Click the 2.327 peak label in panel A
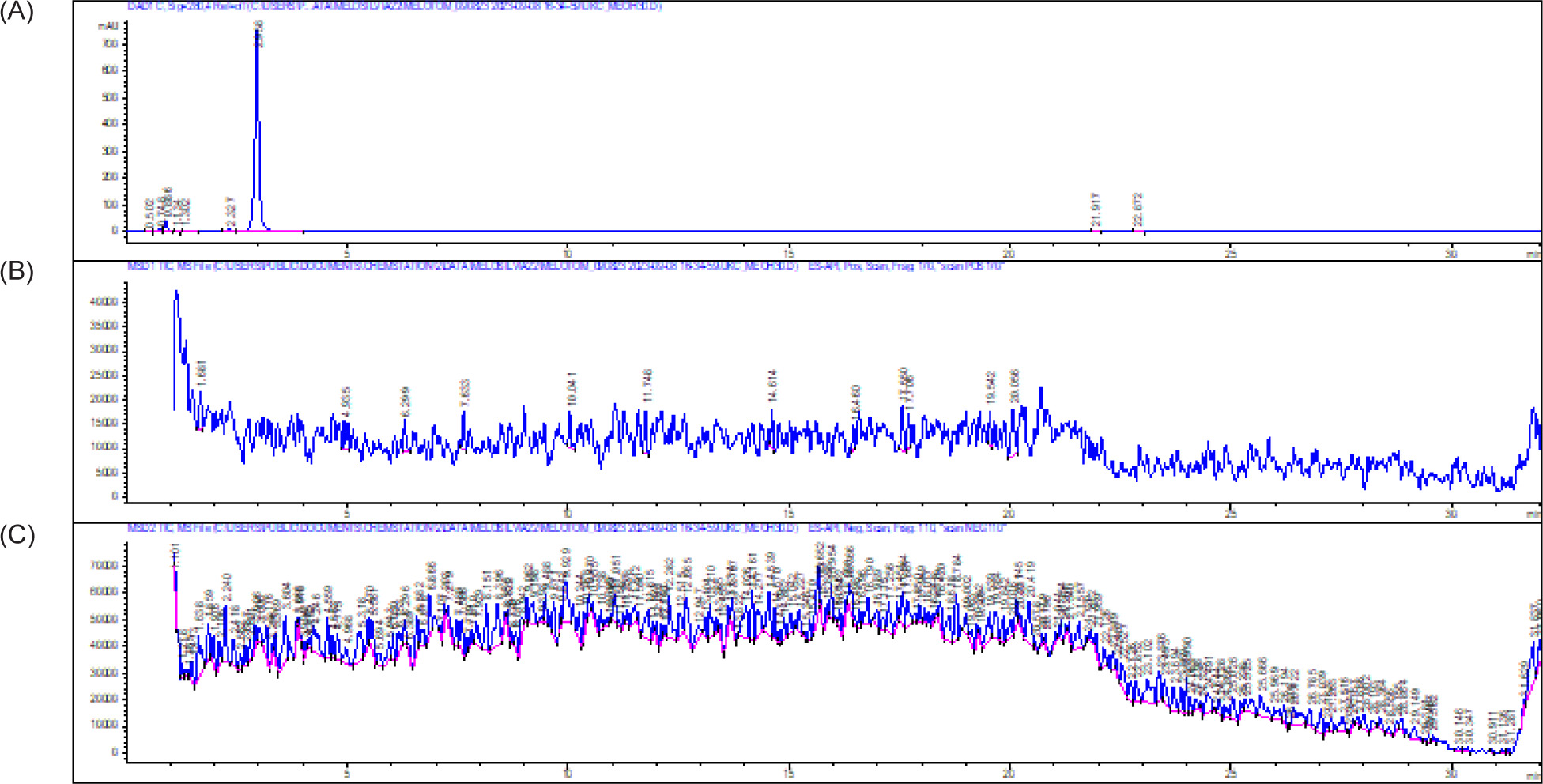This screenshot has height=784, width=1543. point(231,213)
